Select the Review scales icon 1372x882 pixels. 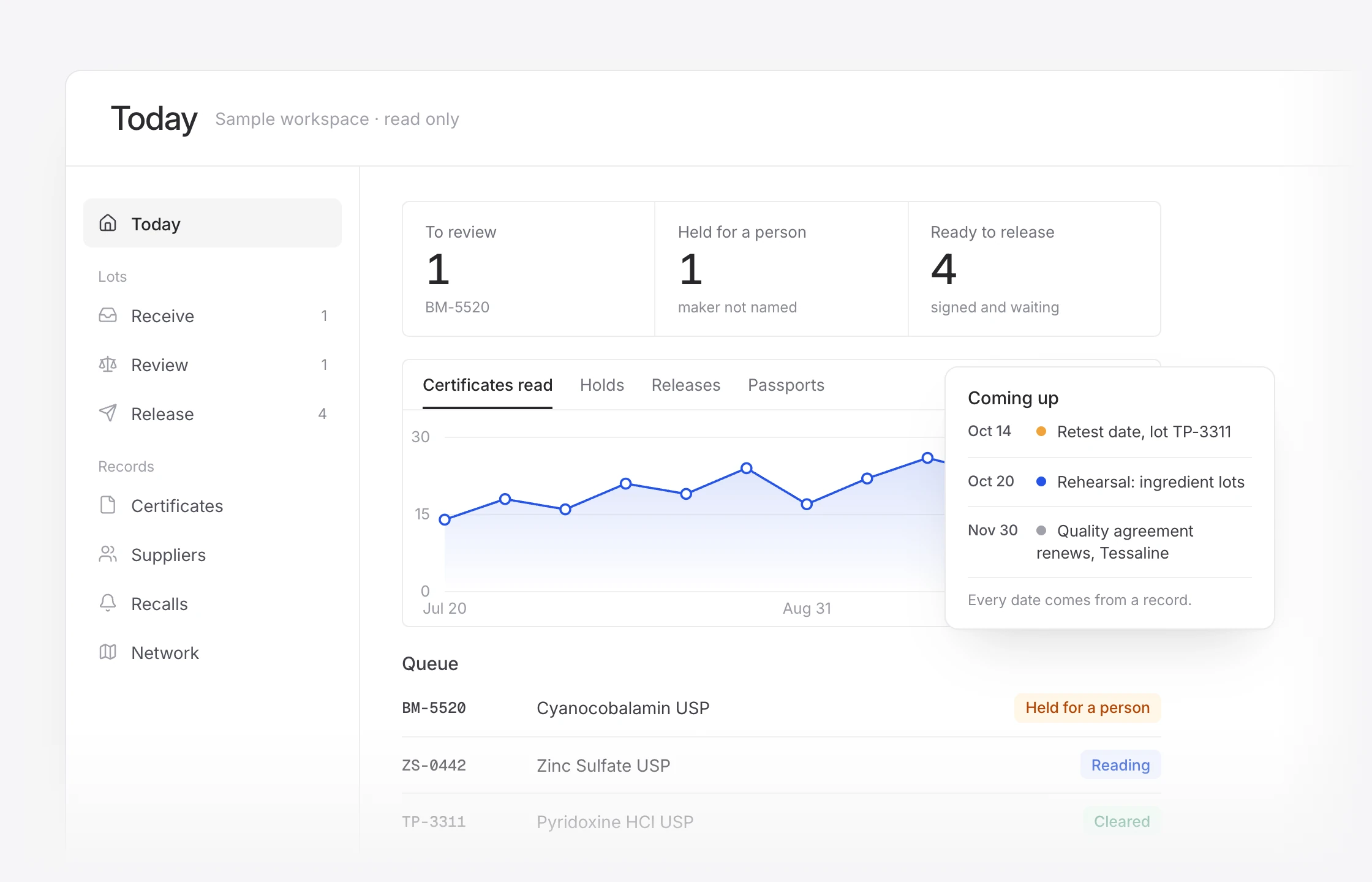pos(108,364)
